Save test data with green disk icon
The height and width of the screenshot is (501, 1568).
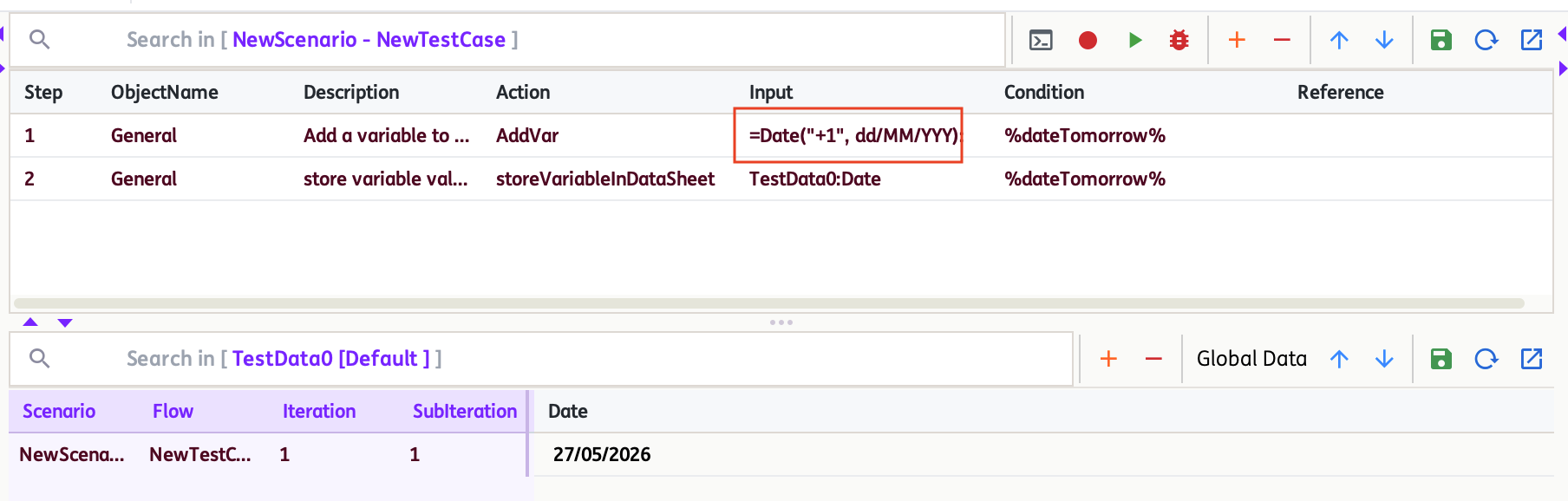[x=1441, y=359]
